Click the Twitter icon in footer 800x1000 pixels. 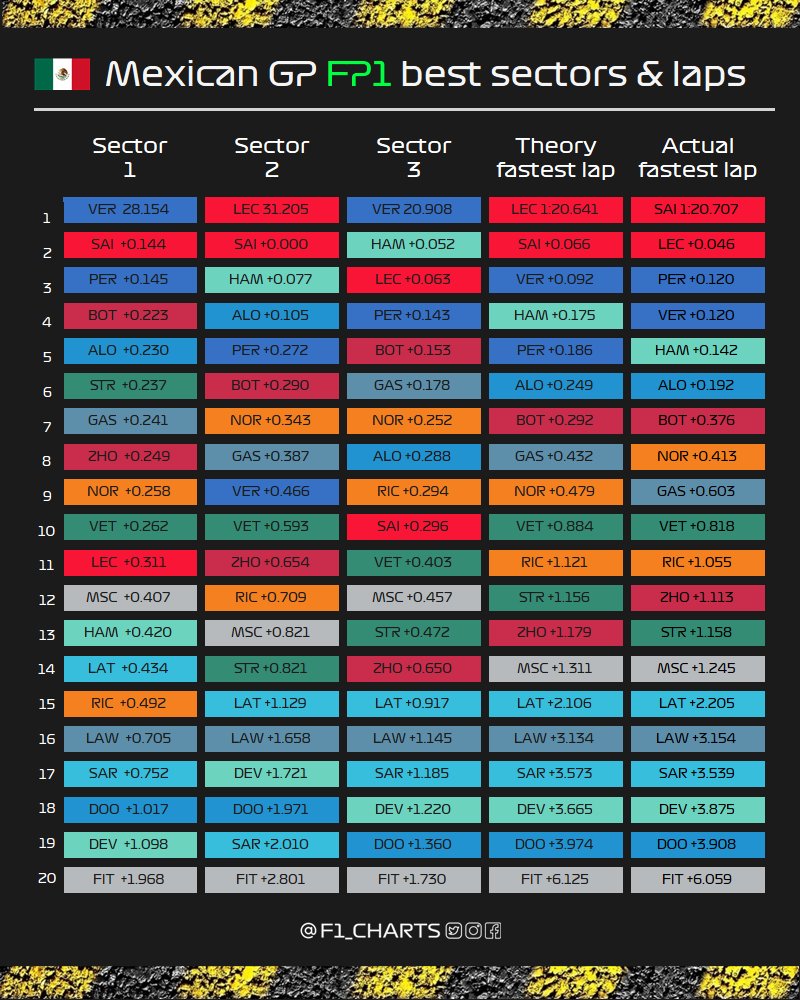coord(454,930)
